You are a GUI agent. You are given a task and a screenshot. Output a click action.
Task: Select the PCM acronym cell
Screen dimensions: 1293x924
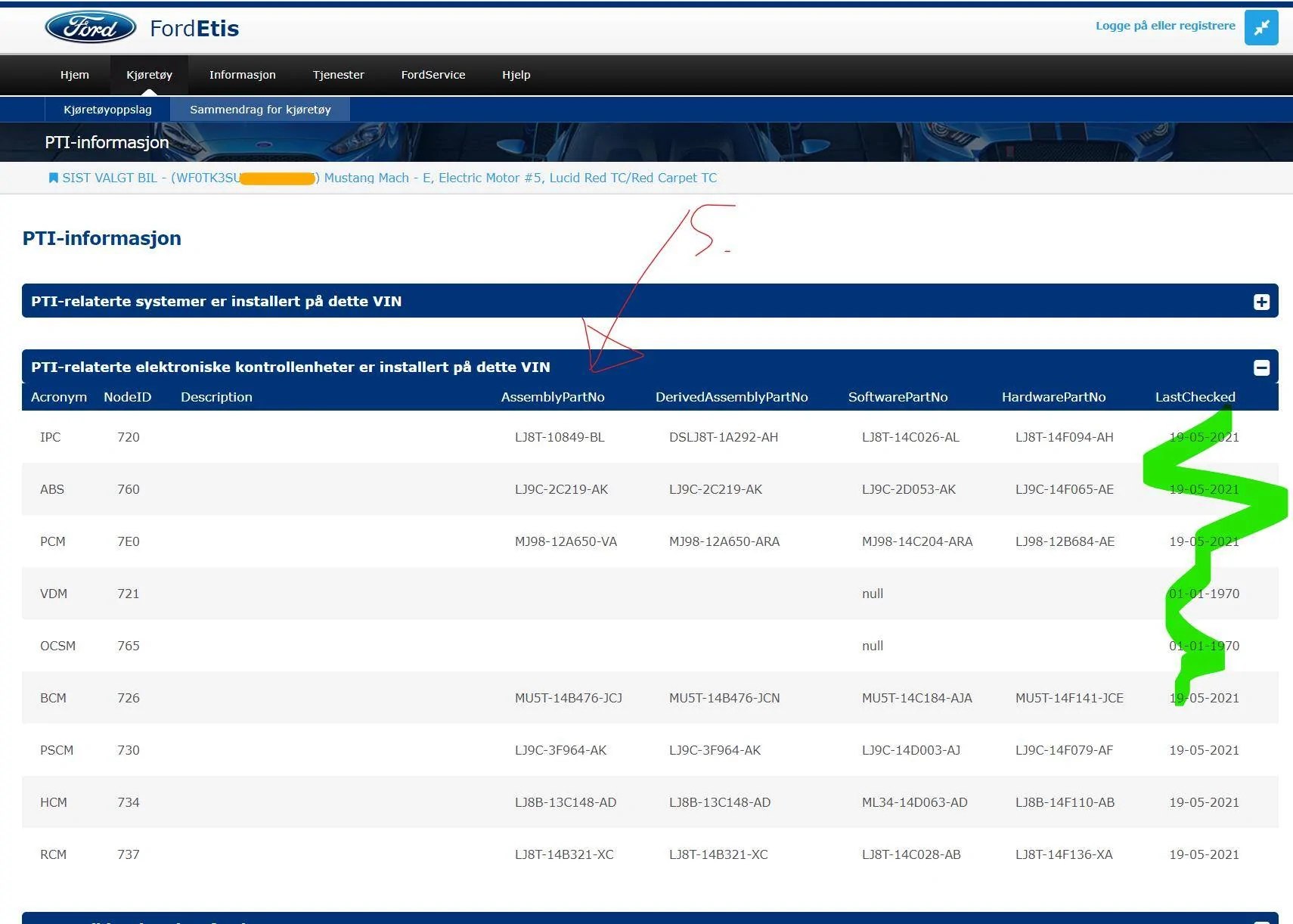coord(53,541)
